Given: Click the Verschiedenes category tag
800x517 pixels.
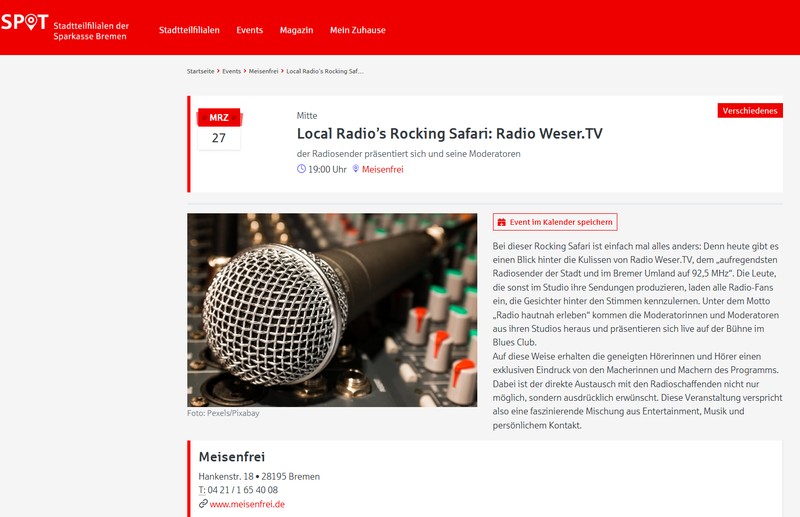Looking at the screenshot, I should 750,111.
